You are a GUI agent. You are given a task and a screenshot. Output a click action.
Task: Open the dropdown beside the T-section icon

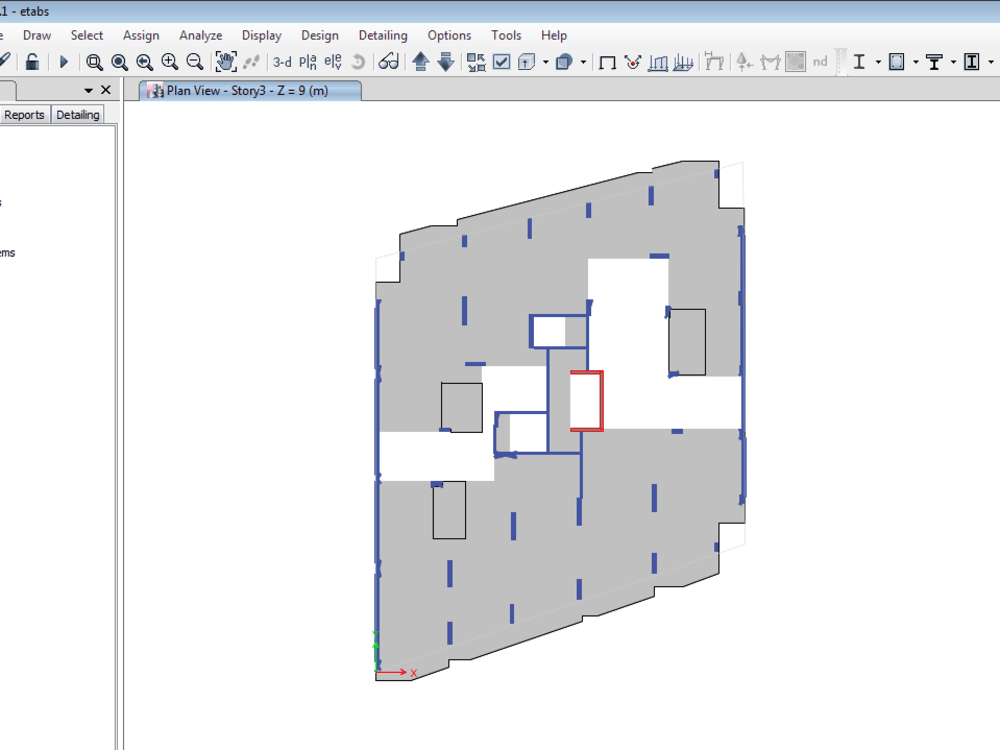953,62
